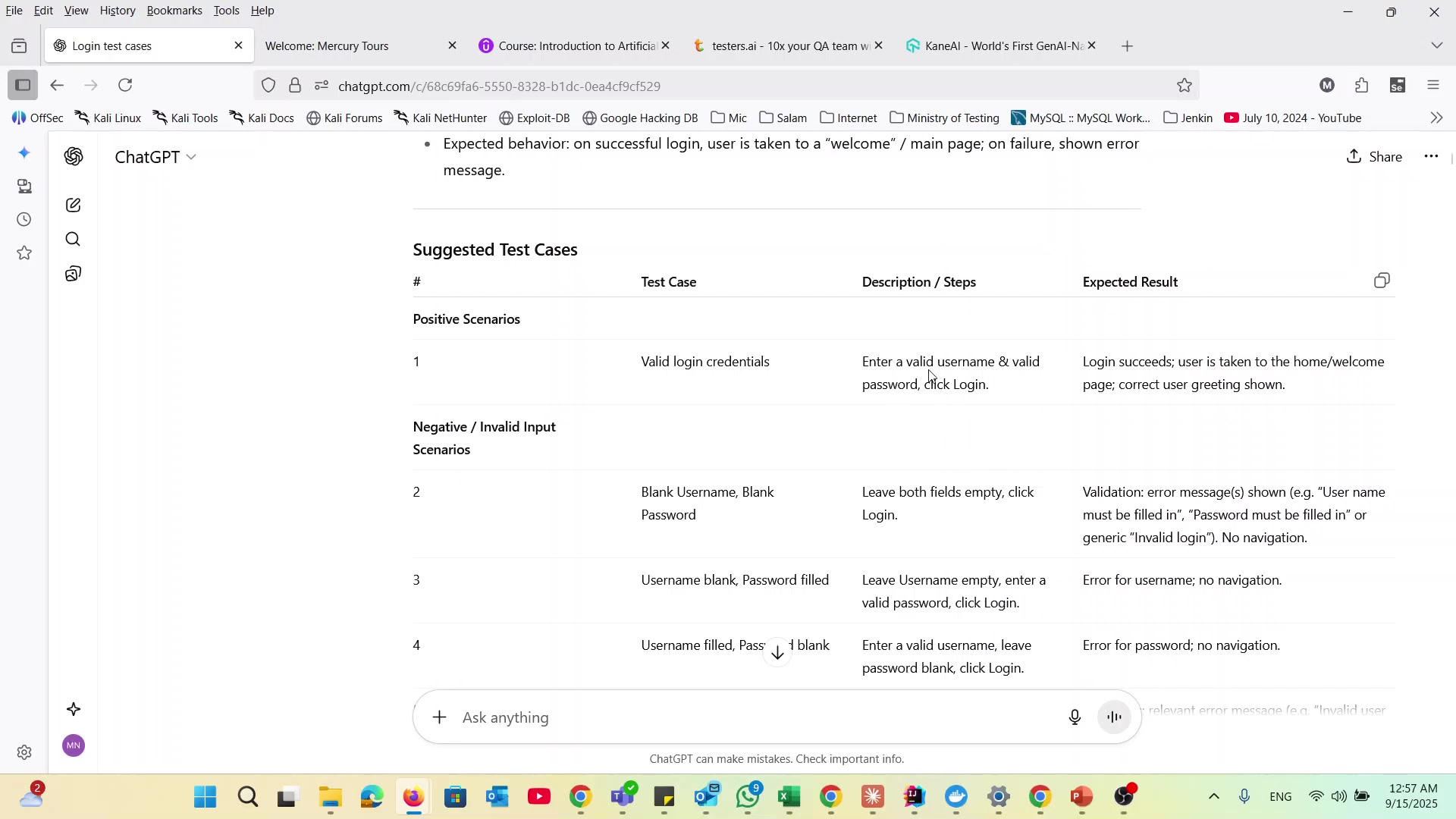The image size is (1456, 819).
Task: Start voice mode with waveform button
Action: [1114, 717]
